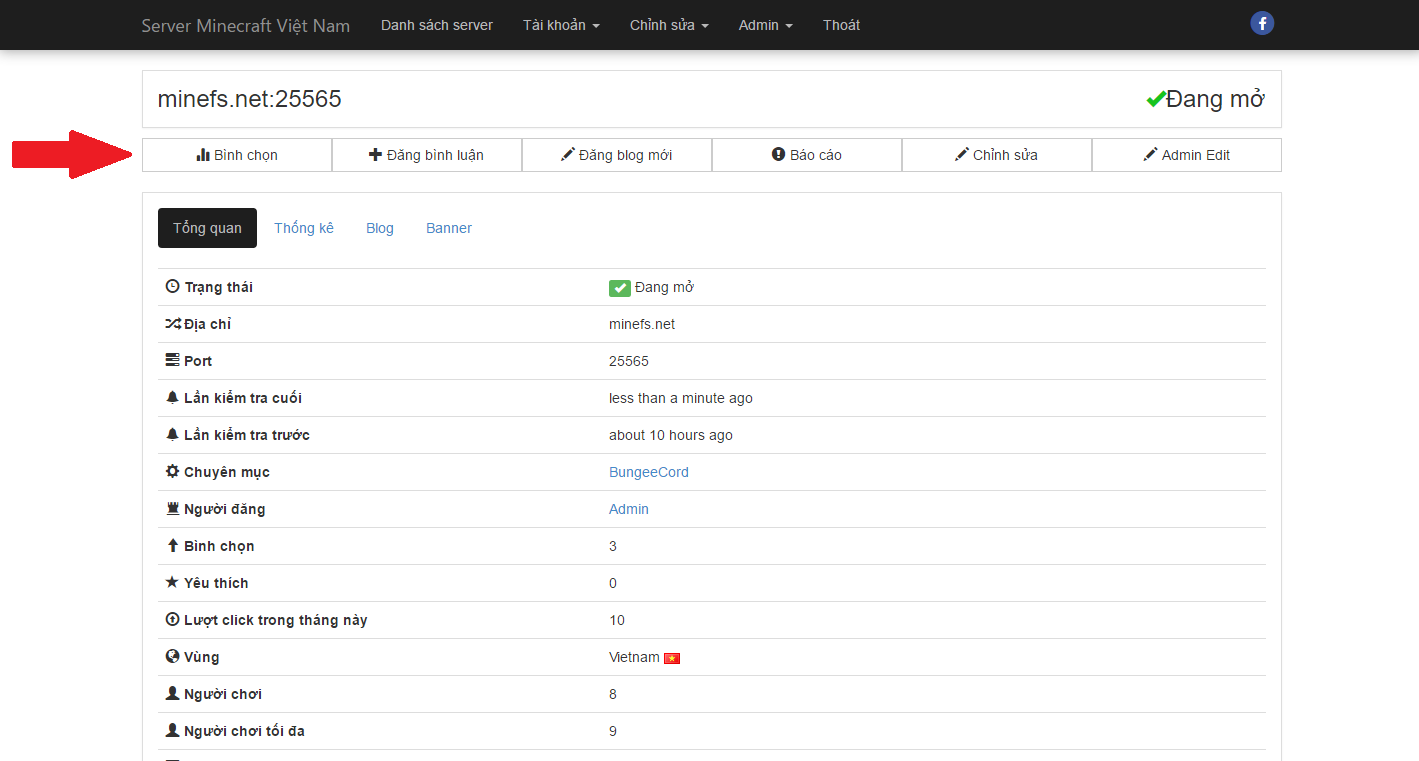Click the port value 25565
This screenshot has width=1419, height=761.
tap(629, 361)
